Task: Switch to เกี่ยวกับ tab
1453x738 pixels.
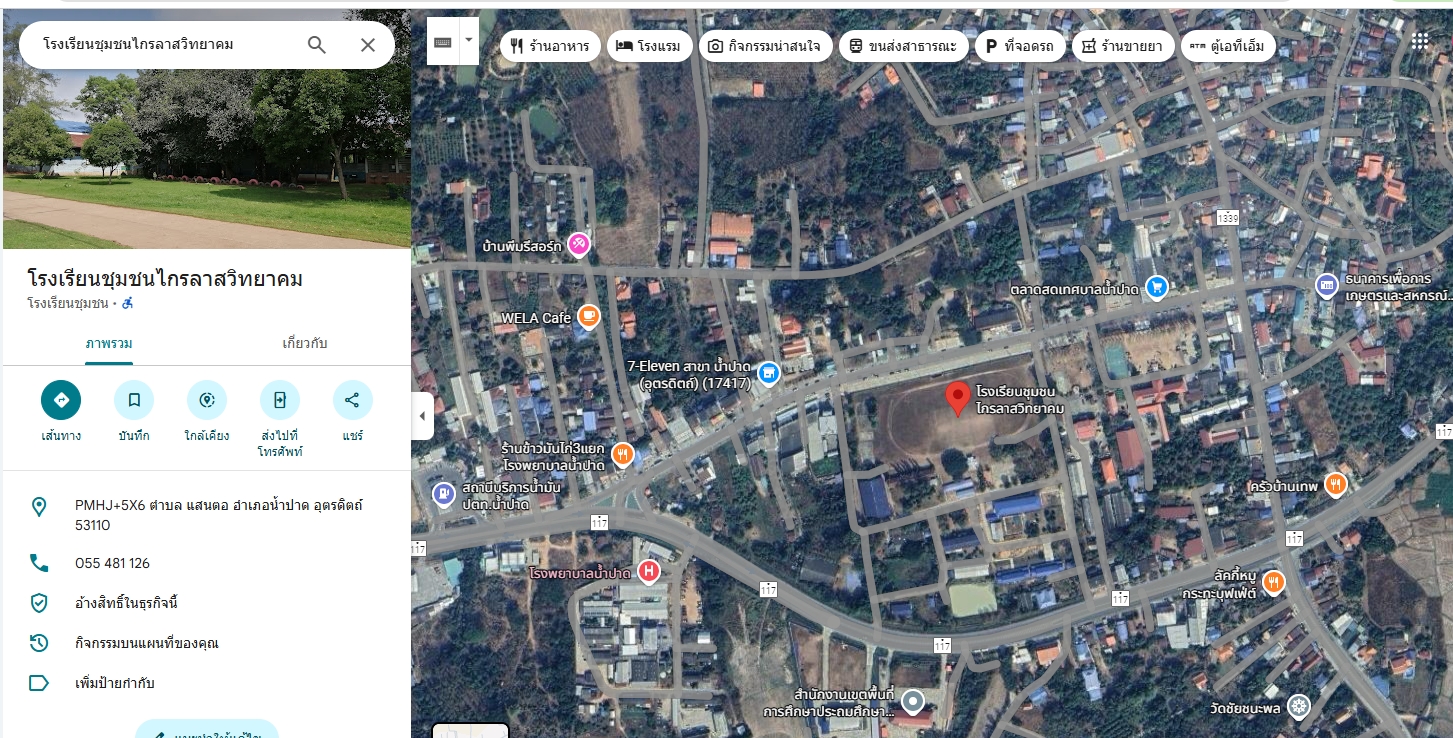Action: [x=305, y=343]
